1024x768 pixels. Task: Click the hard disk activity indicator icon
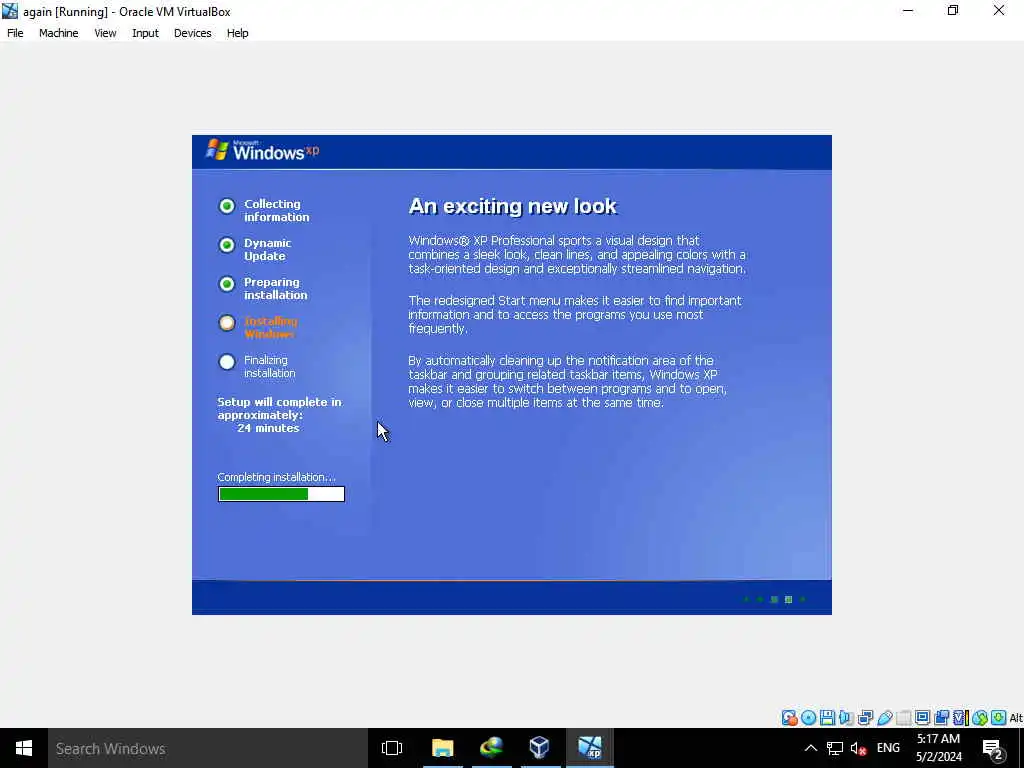(x=790, y=718)
